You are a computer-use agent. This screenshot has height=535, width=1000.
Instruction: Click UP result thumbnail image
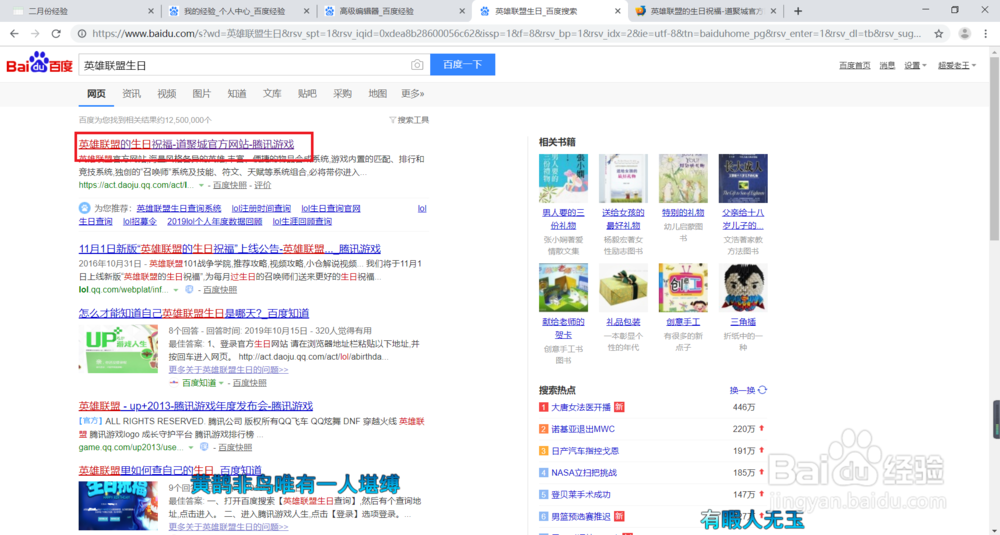118,349
